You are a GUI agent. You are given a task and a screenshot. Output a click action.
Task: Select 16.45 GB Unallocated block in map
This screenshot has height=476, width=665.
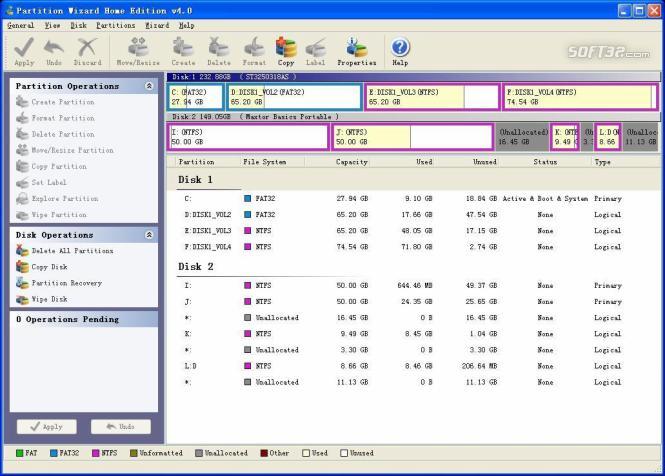click(x=523, y=137)
